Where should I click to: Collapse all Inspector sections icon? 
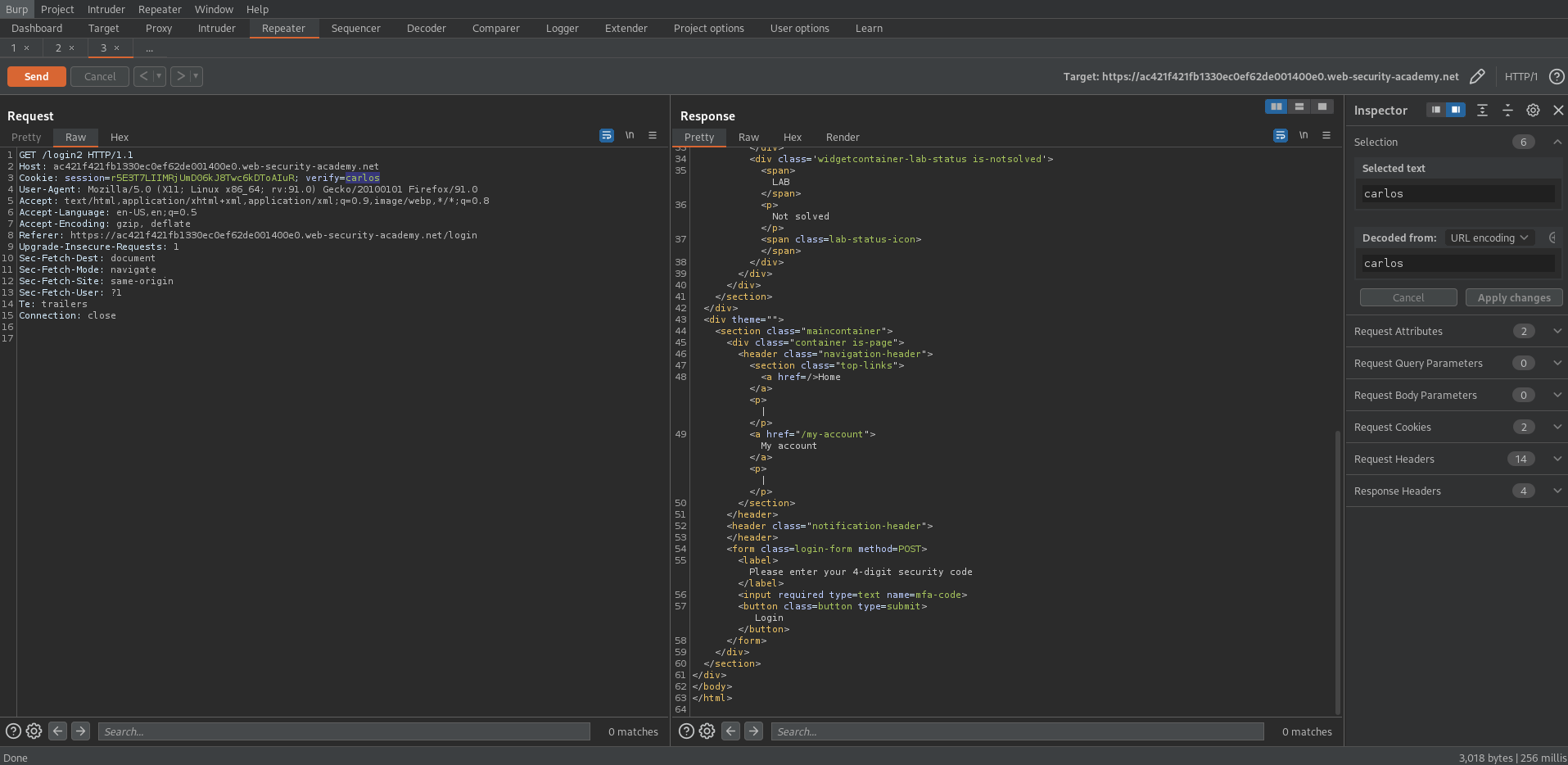pyautogui.click(x=1507, y=110)
